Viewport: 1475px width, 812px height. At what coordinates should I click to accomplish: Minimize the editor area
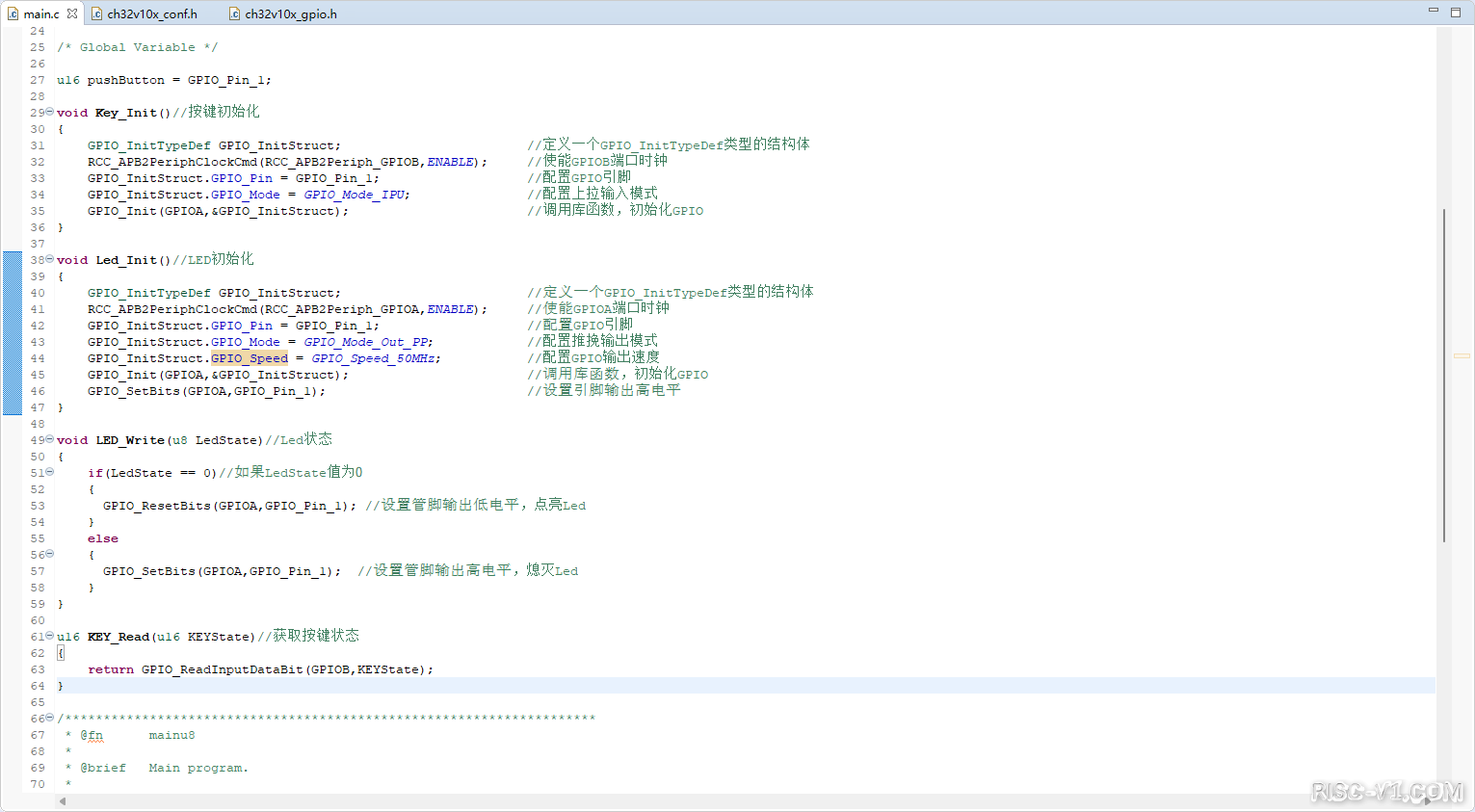[x=1433, y=11]
